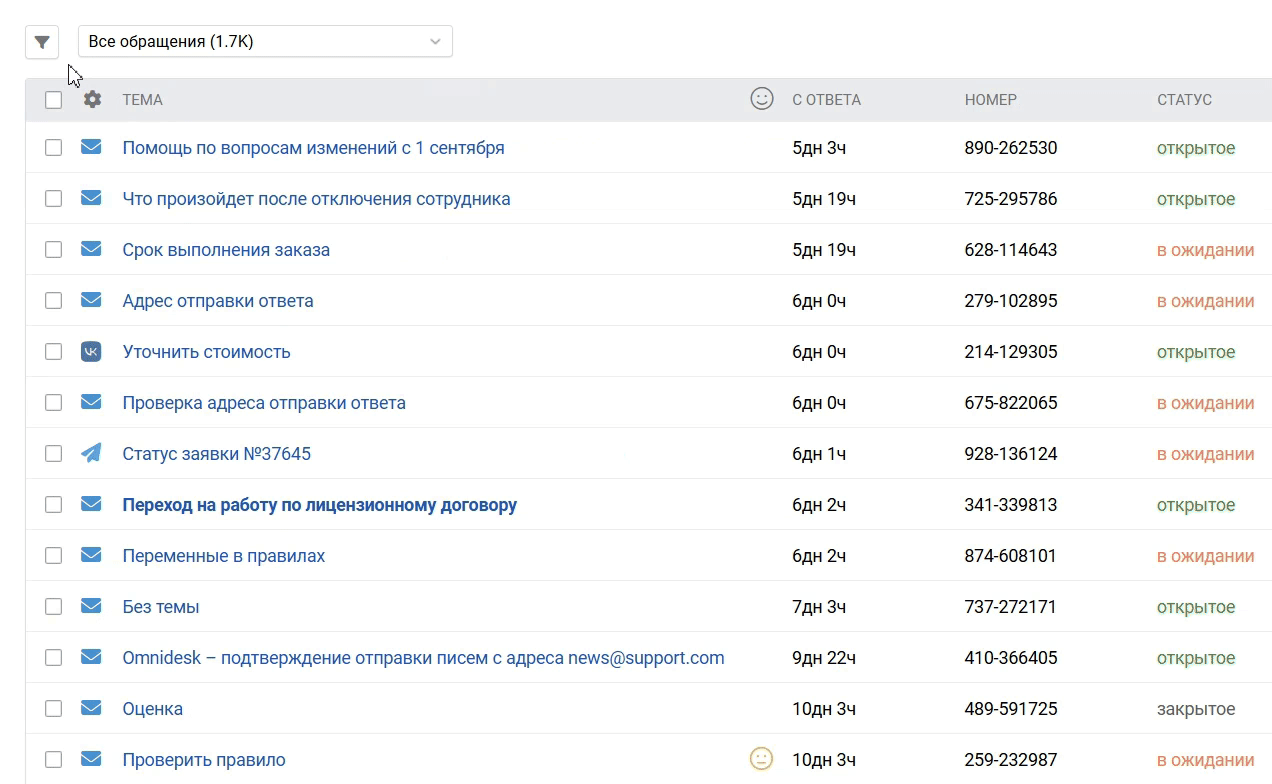Expand the Все обращения (1.7K) dropdown
Screen dimensions: 1272x784
coord(265,42)
